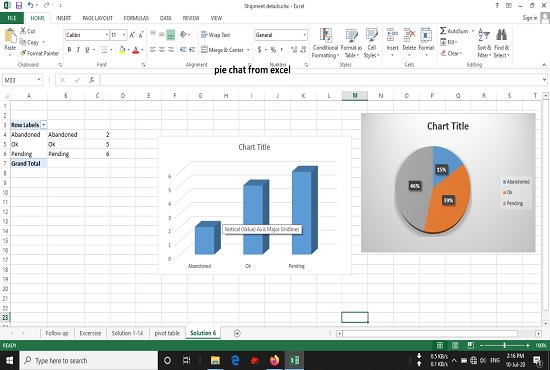
Task: Increase font size with the large A icon
Action: pos(132,35)
